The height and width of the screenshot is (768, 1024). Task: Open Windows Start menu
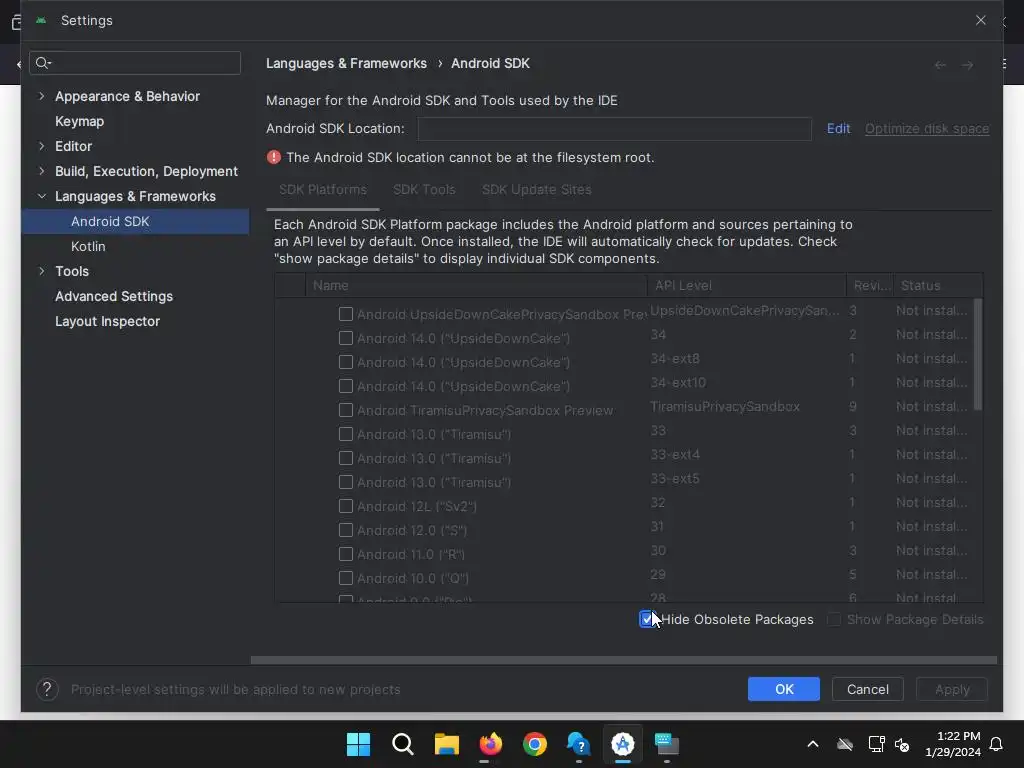pyautogui.click(x=358, y=744)
